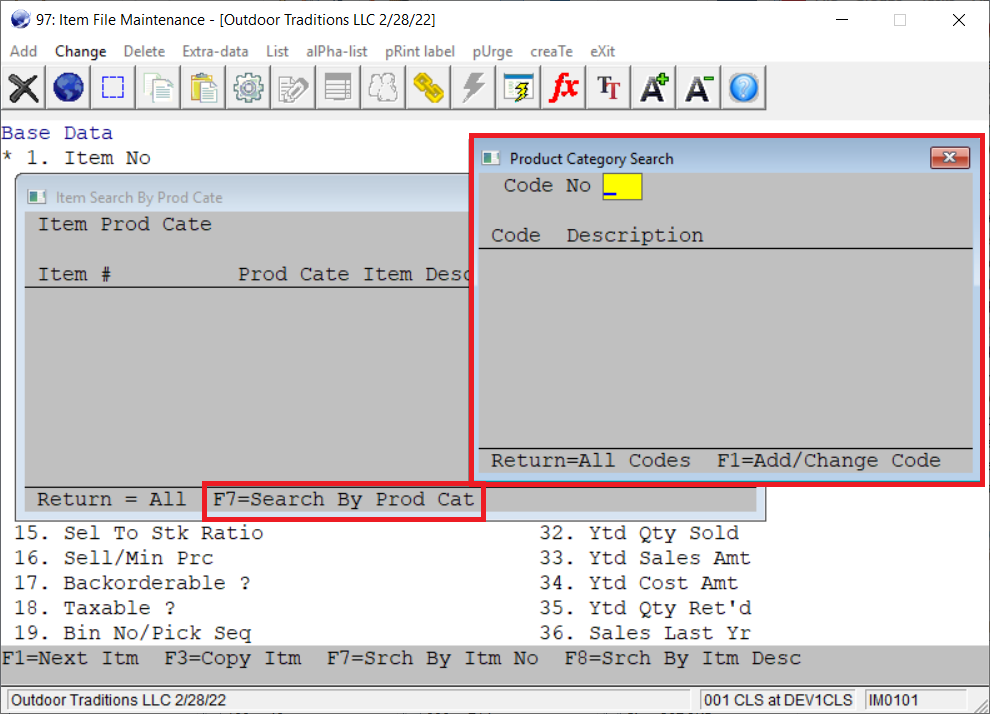Open the pRint label menu

pos(419,51)
